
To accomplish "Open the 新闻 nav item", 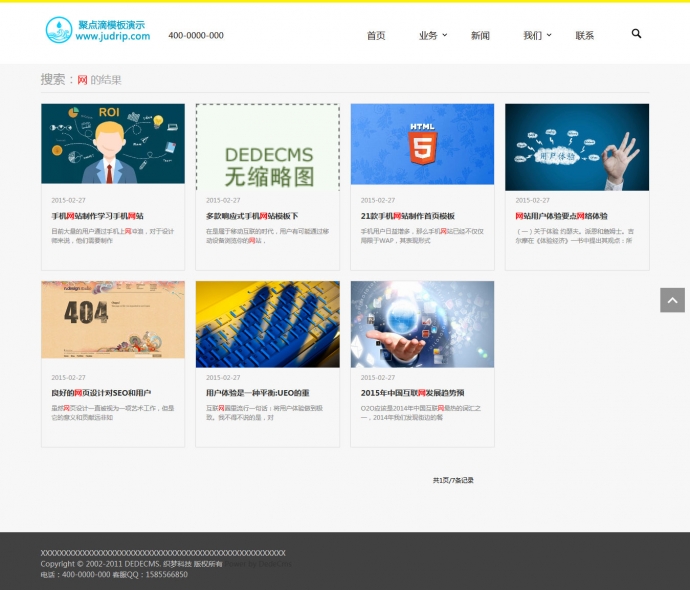I will (x=480, y=36).
